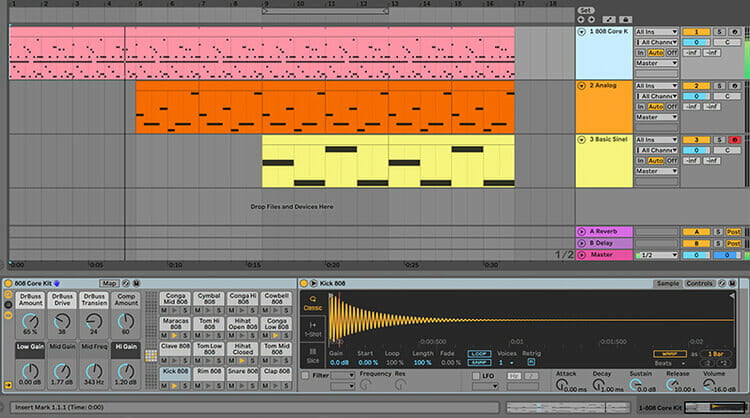Select the 1-Shot mode icon

(x=310, y=325)
